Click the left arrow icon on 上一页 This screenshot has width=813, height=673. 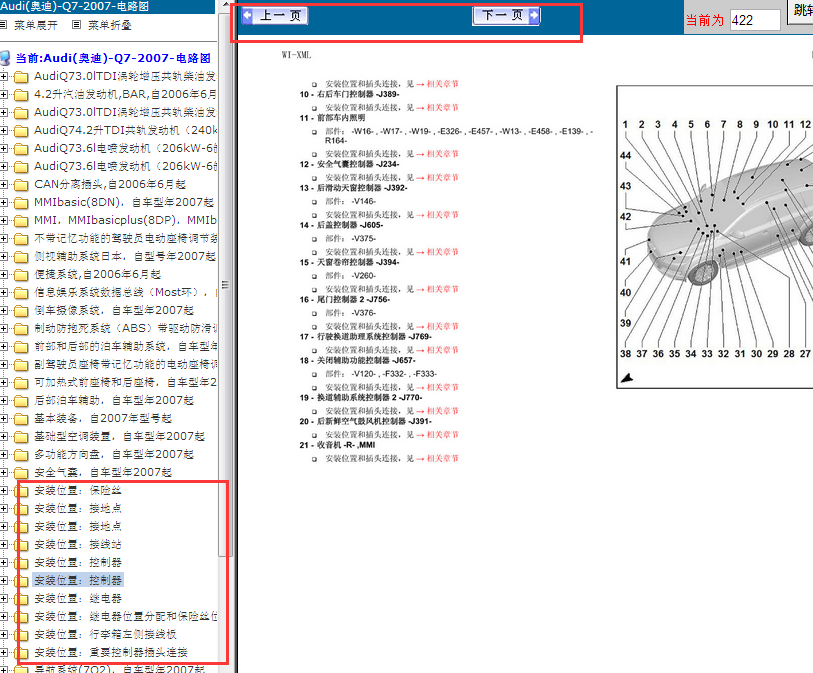(x=247, y=16)
